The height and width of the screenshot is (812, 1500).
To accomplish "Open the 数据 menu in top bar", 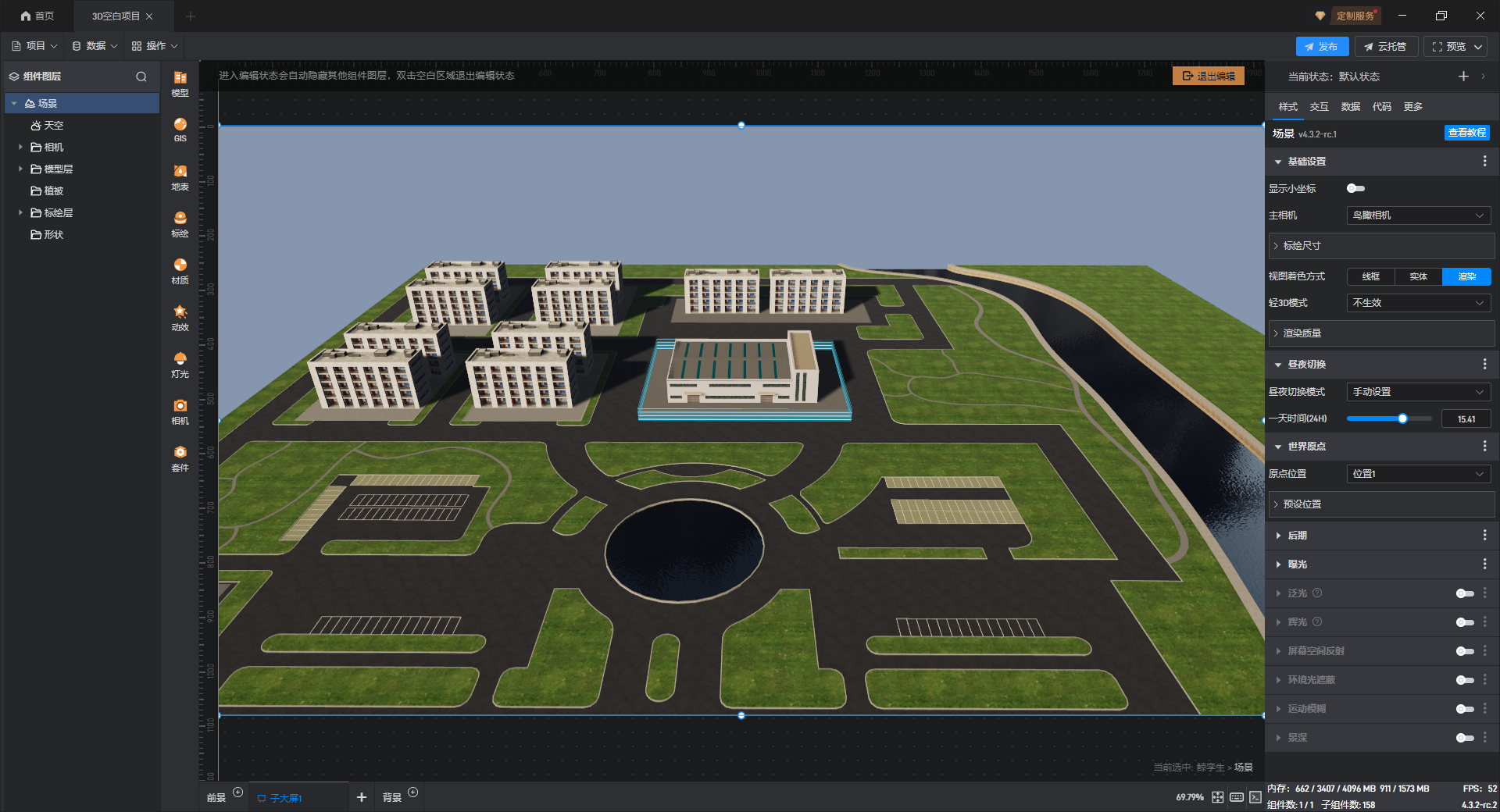I will (95, 46).
